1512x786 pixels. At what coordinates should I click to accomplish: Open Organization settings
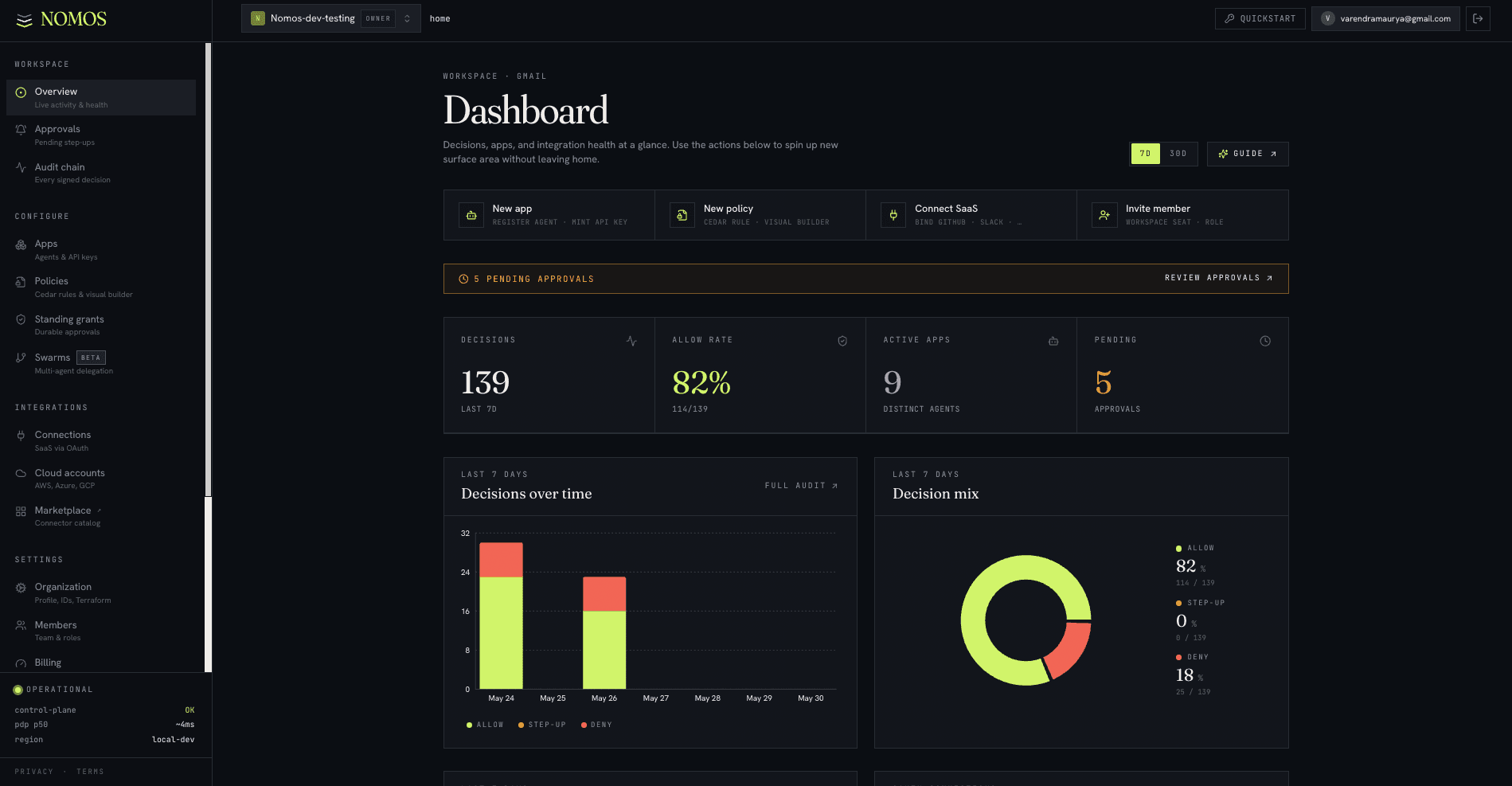pyautogui.click(x=101, y=592)
